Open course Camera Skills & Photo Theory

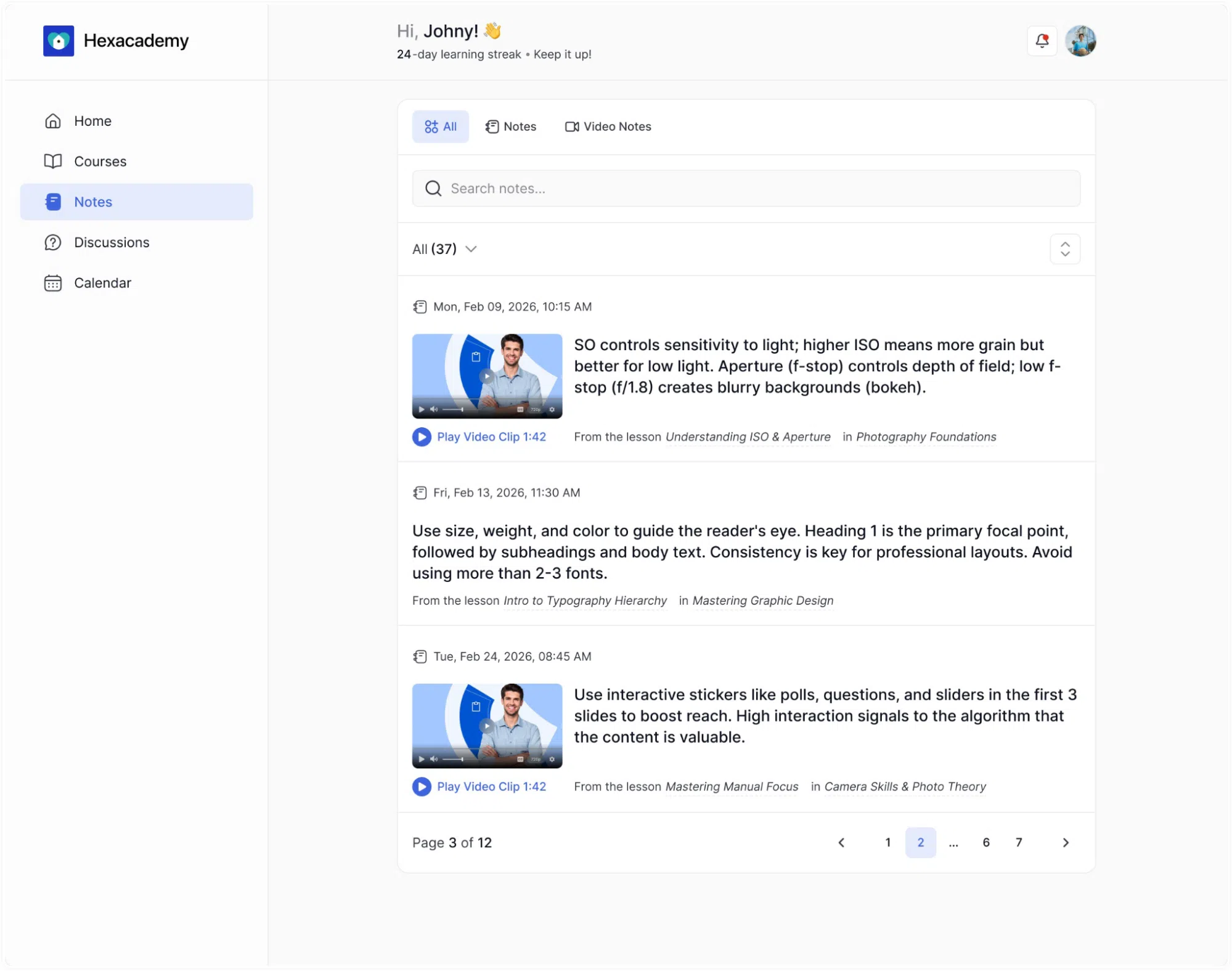(905, 787)
